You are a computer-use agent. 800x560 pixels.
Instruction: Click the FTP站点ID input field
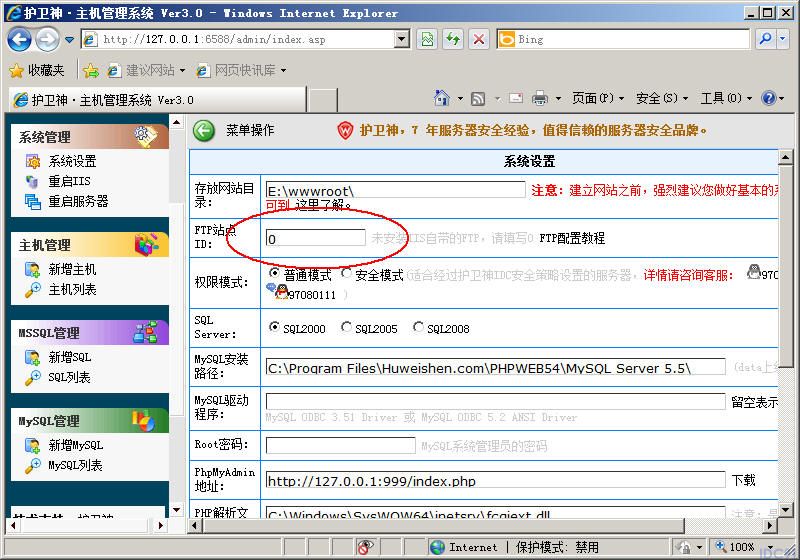click(x=316, y=238)
